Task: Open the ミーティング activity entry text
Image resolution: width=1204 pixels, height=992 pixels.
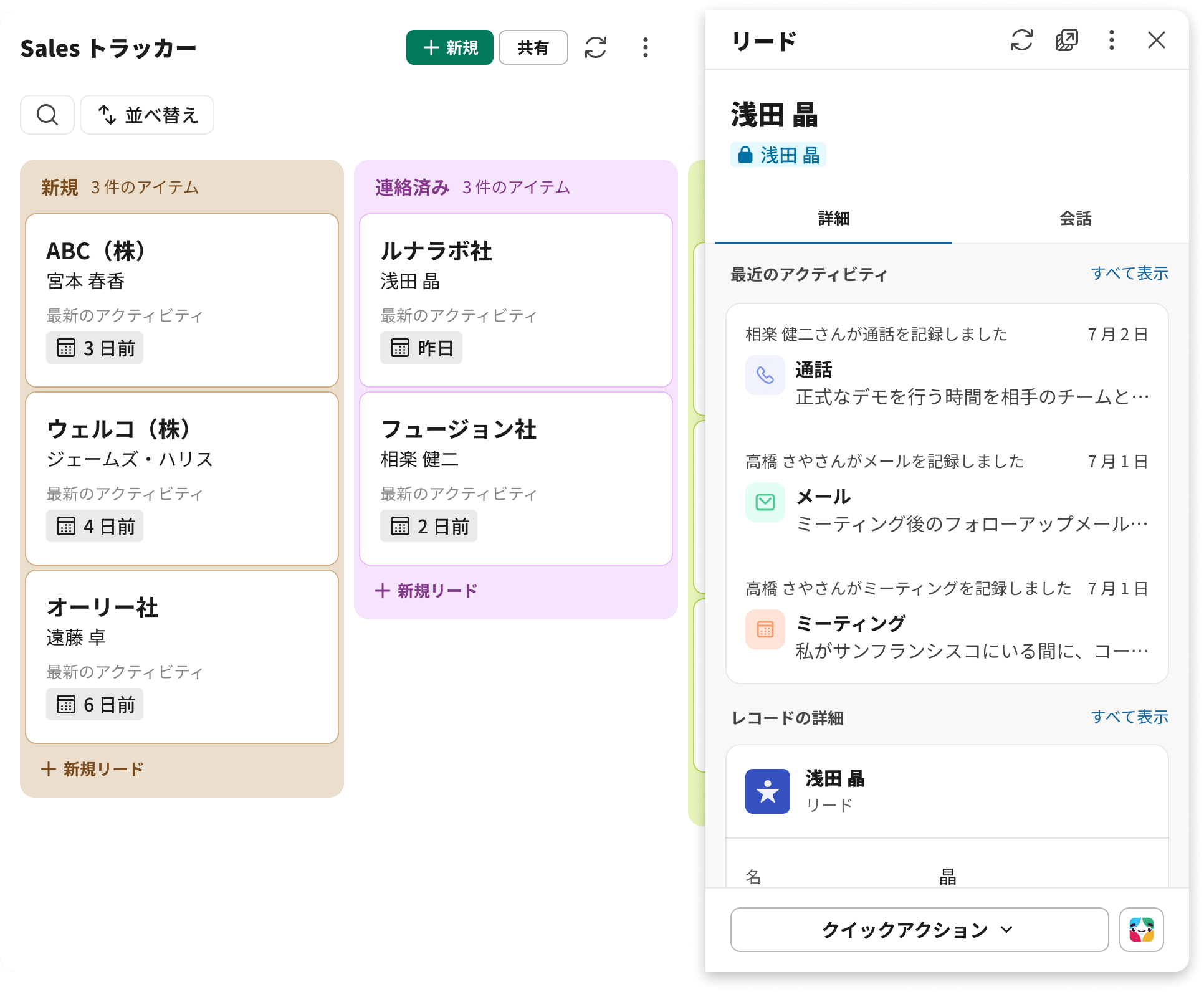Action: (x=972, y=651)
